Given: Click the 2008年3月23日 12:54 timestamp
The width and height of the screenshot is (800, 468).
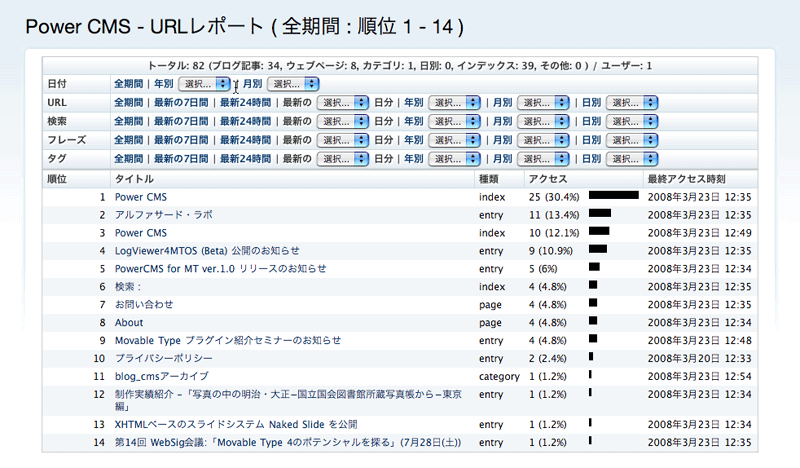Looking at the screenshot, I should click(x=699, y=376).
